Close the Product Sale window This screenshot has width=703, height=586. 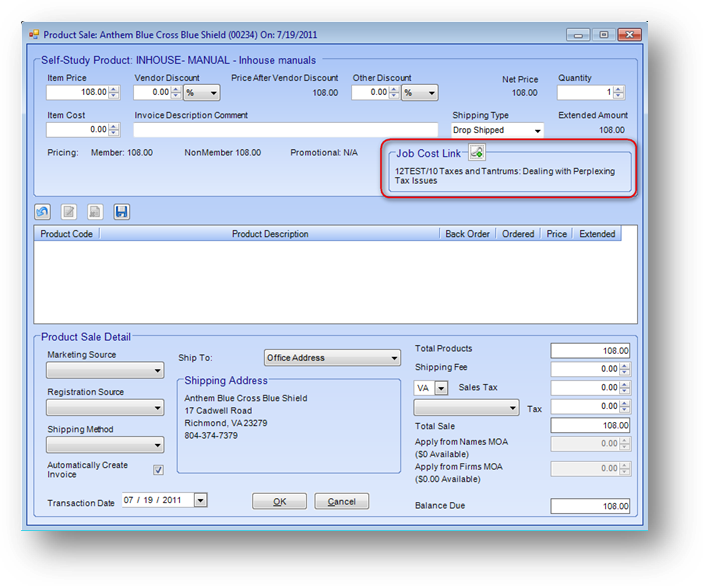(x=629, y=35)
